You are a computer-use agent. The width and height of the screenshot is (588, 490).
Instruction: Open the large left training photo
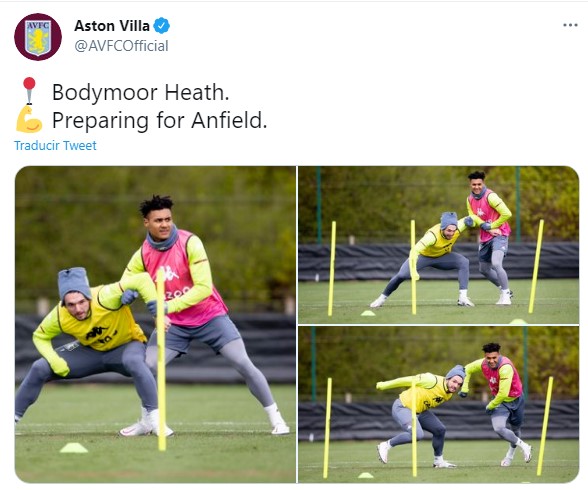tap(155, 325)
